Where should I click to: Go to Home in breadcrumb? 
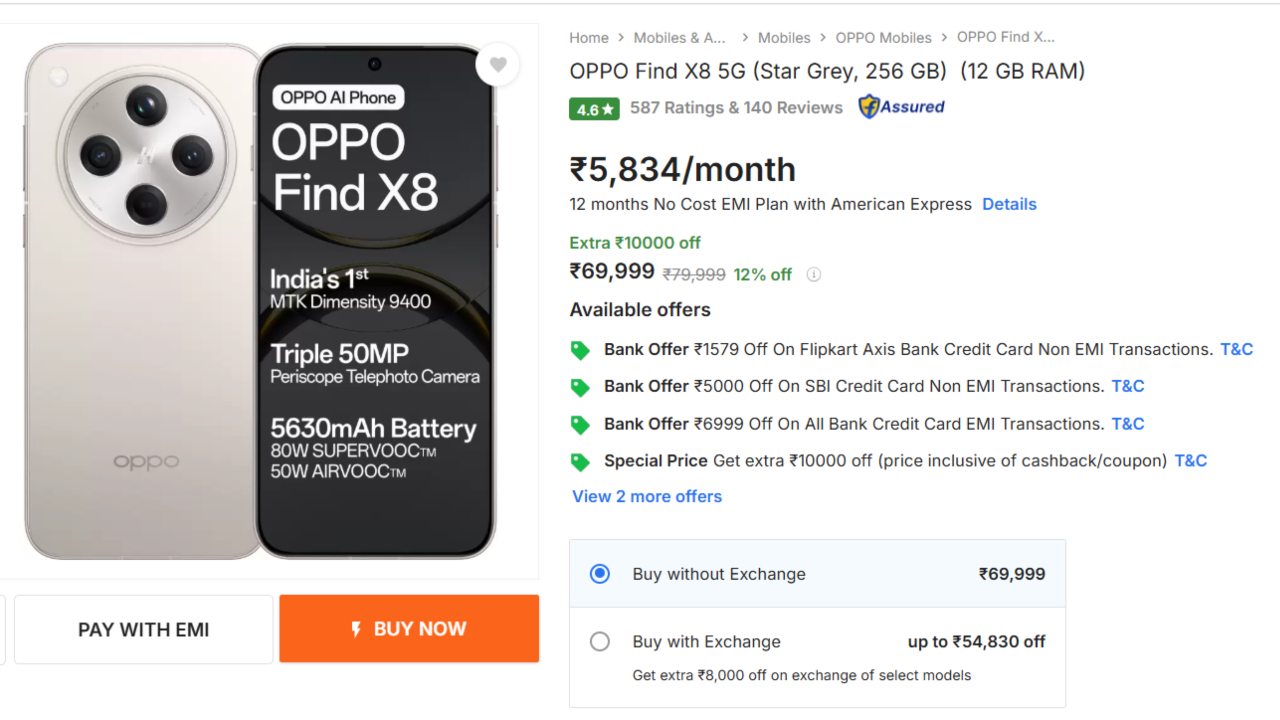[x=589, y=38]
